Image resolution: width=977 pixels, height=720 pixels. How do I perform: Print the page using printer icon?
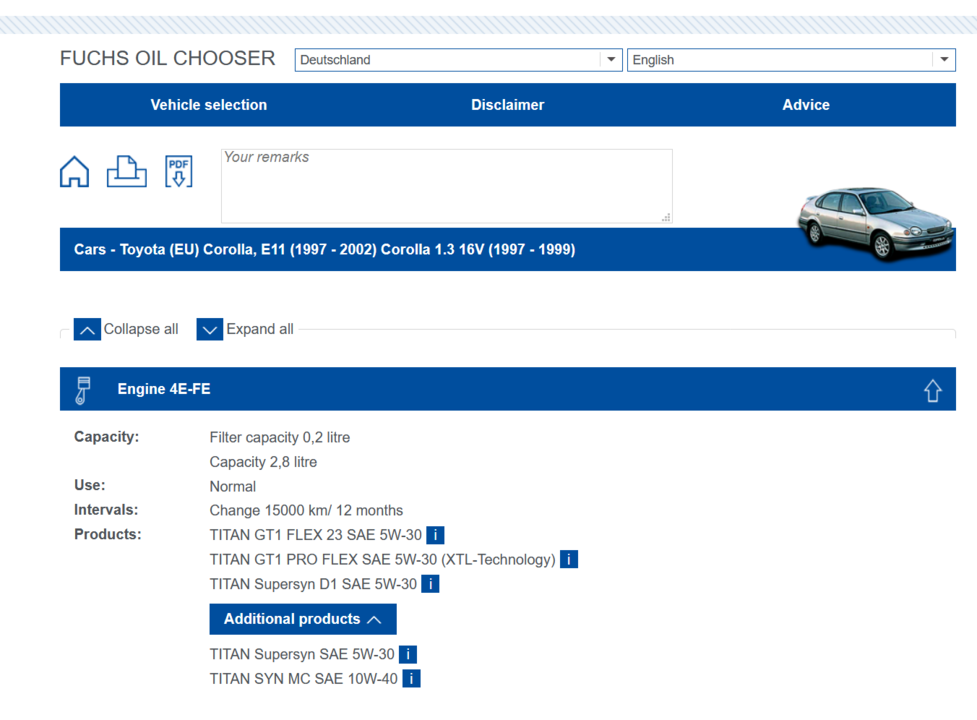(x=126, y=171)
